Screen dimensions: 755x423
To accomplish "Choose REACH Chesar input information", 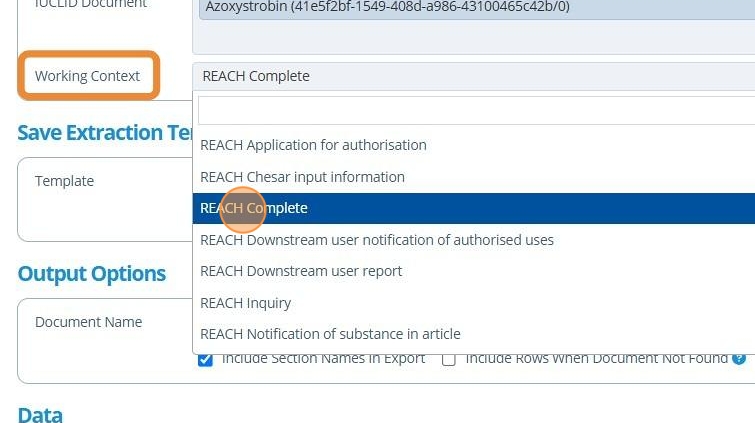I will tap(474, 177).
